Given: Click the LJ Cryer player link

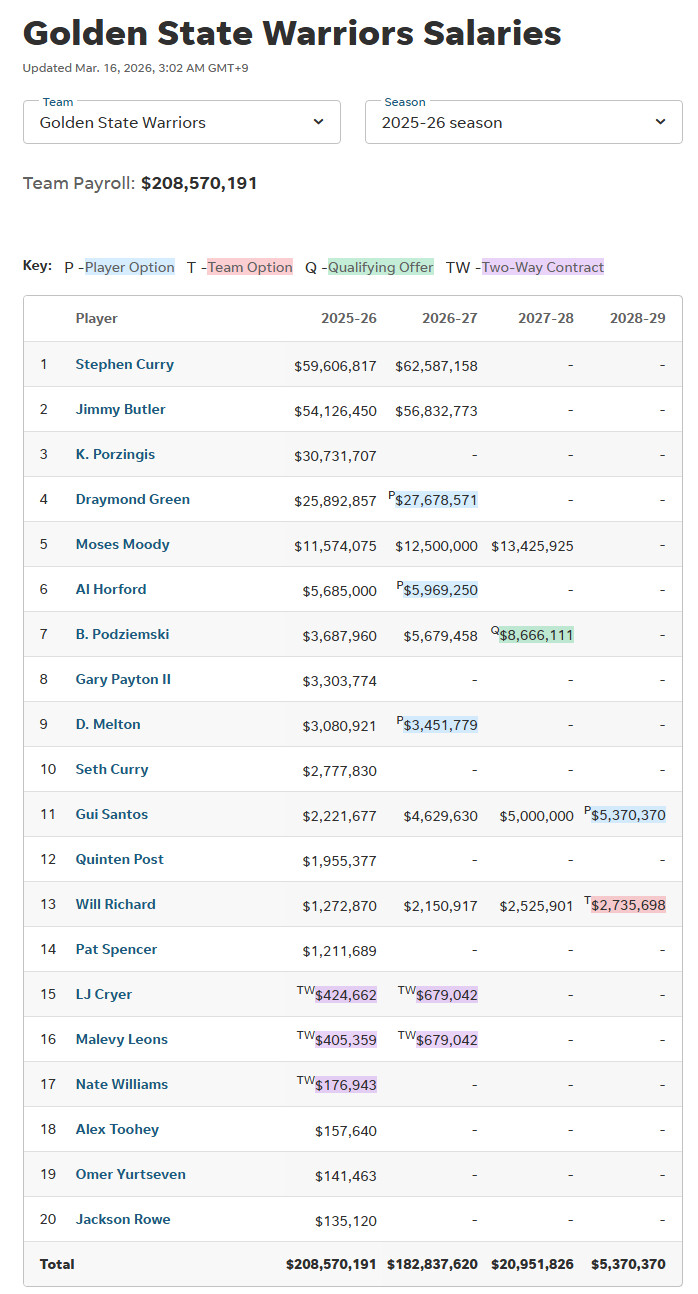Looking at the screenshot, I should (x=104, y=994).
